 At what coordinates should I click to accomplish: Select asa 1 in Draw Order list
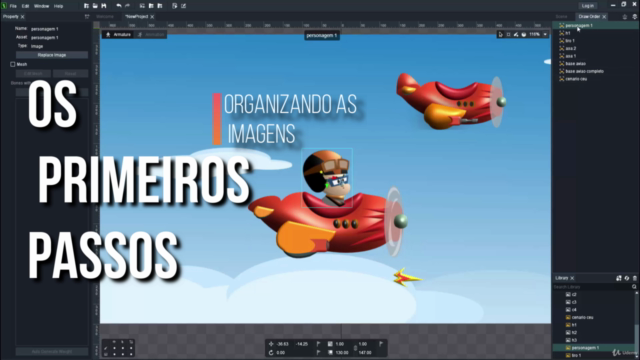pyautogui.click(x=595, y=56)
